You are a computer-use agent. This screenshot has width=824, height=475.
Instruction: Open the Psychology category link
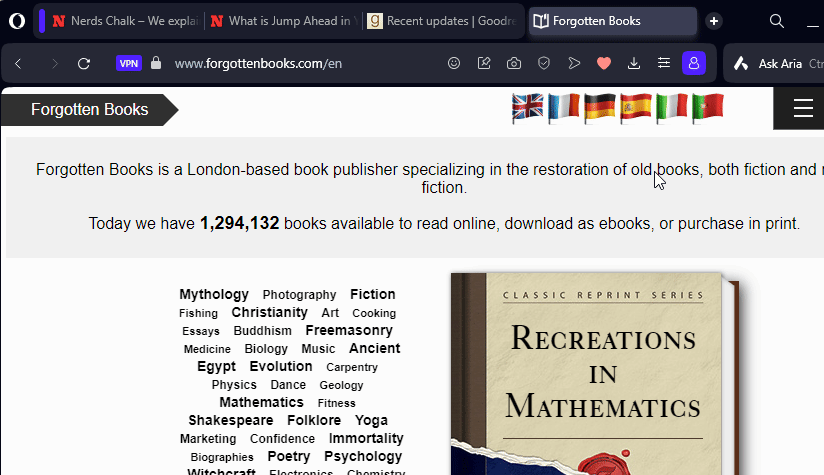363,456
